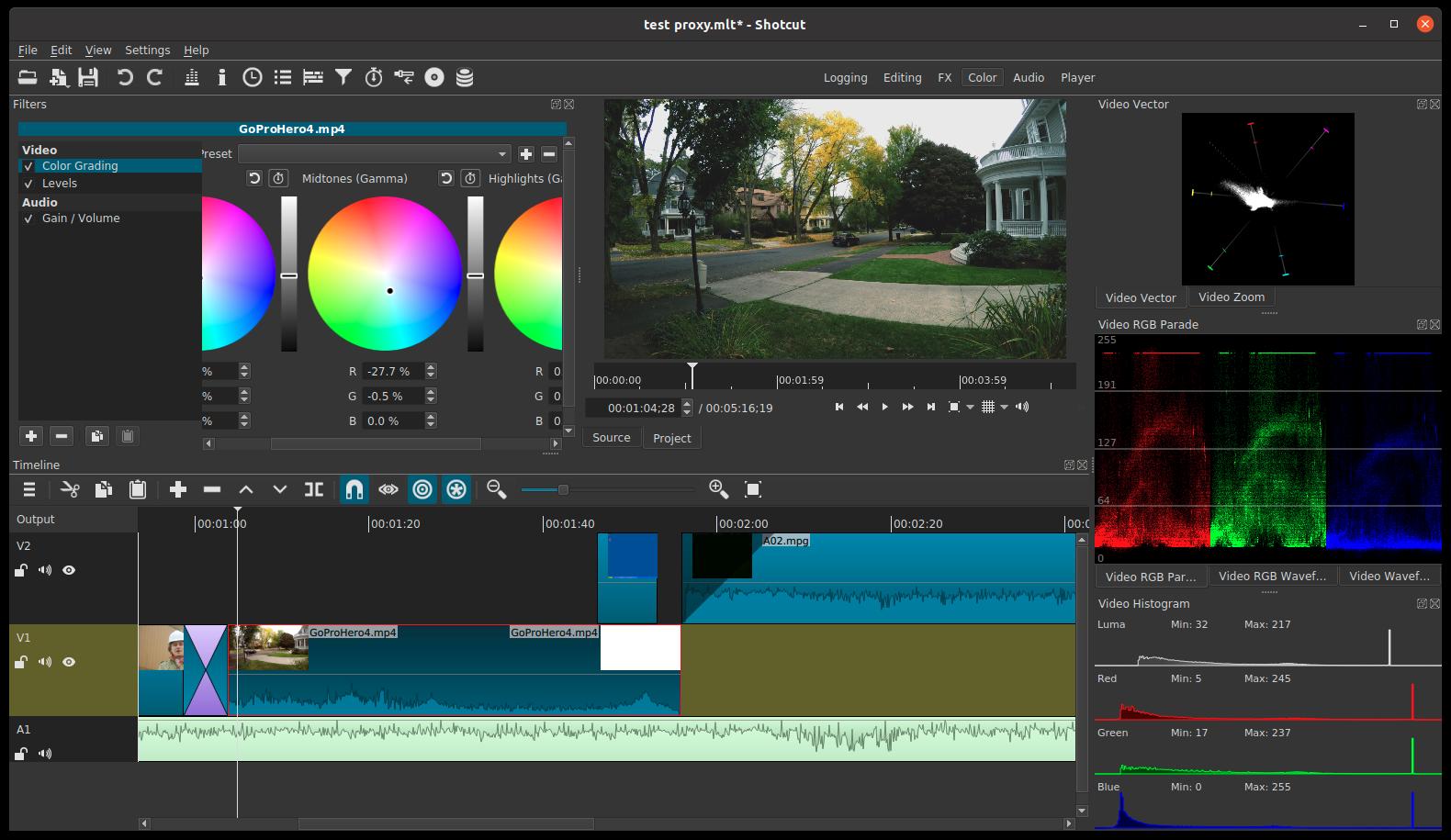The width and height of the screenshot is (1451, 840).
Task: Open the File menu
Action: coord(28,50)
